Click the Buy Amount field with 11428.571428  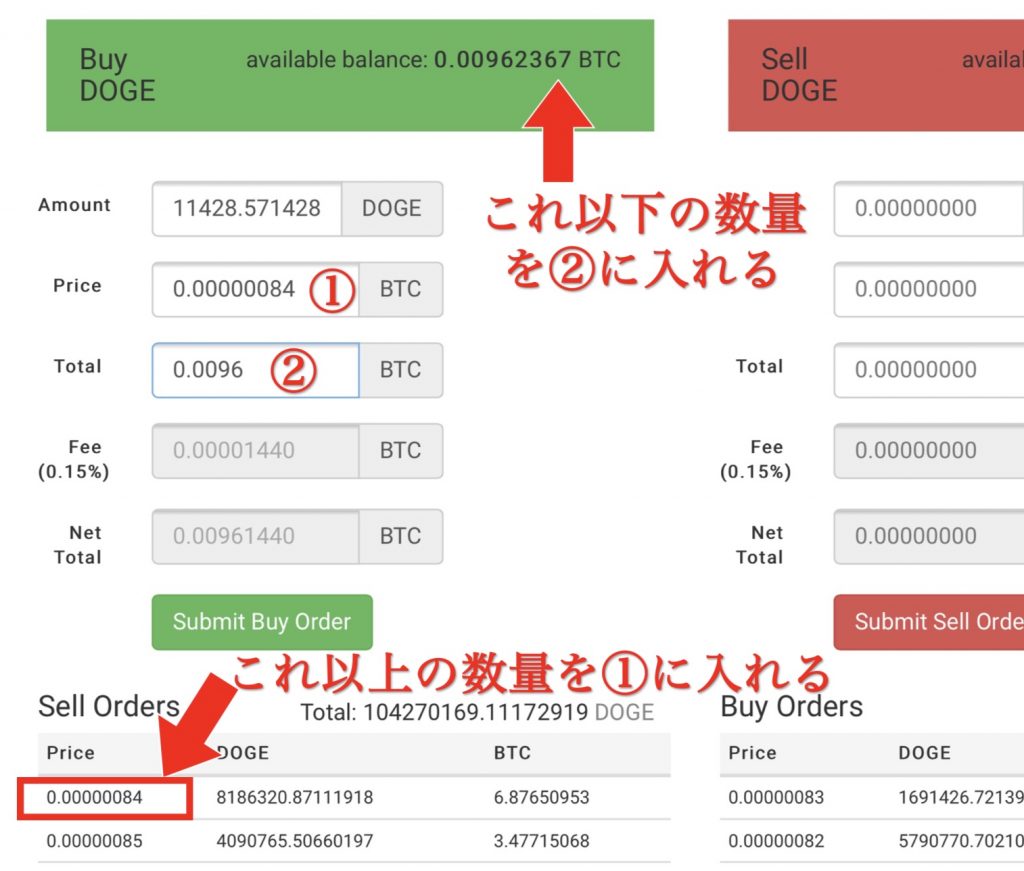247,209
